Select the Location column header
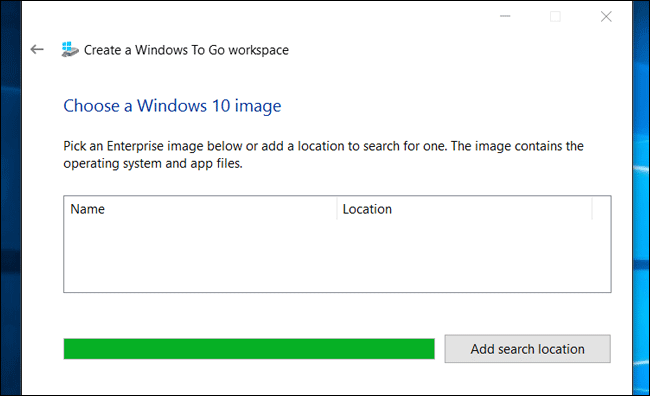This screenshot has height=396, width=650. [x=464, y=209]
